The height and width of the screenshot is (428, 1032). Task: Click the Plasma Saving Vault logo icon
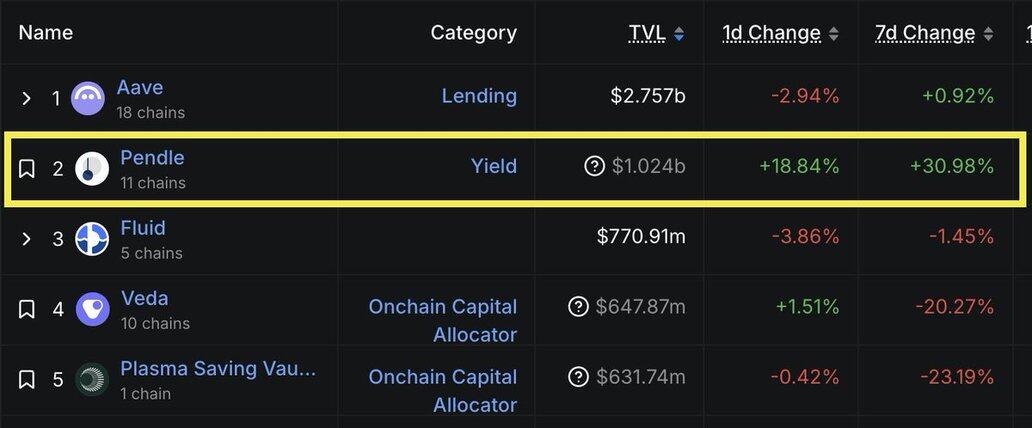92,379
